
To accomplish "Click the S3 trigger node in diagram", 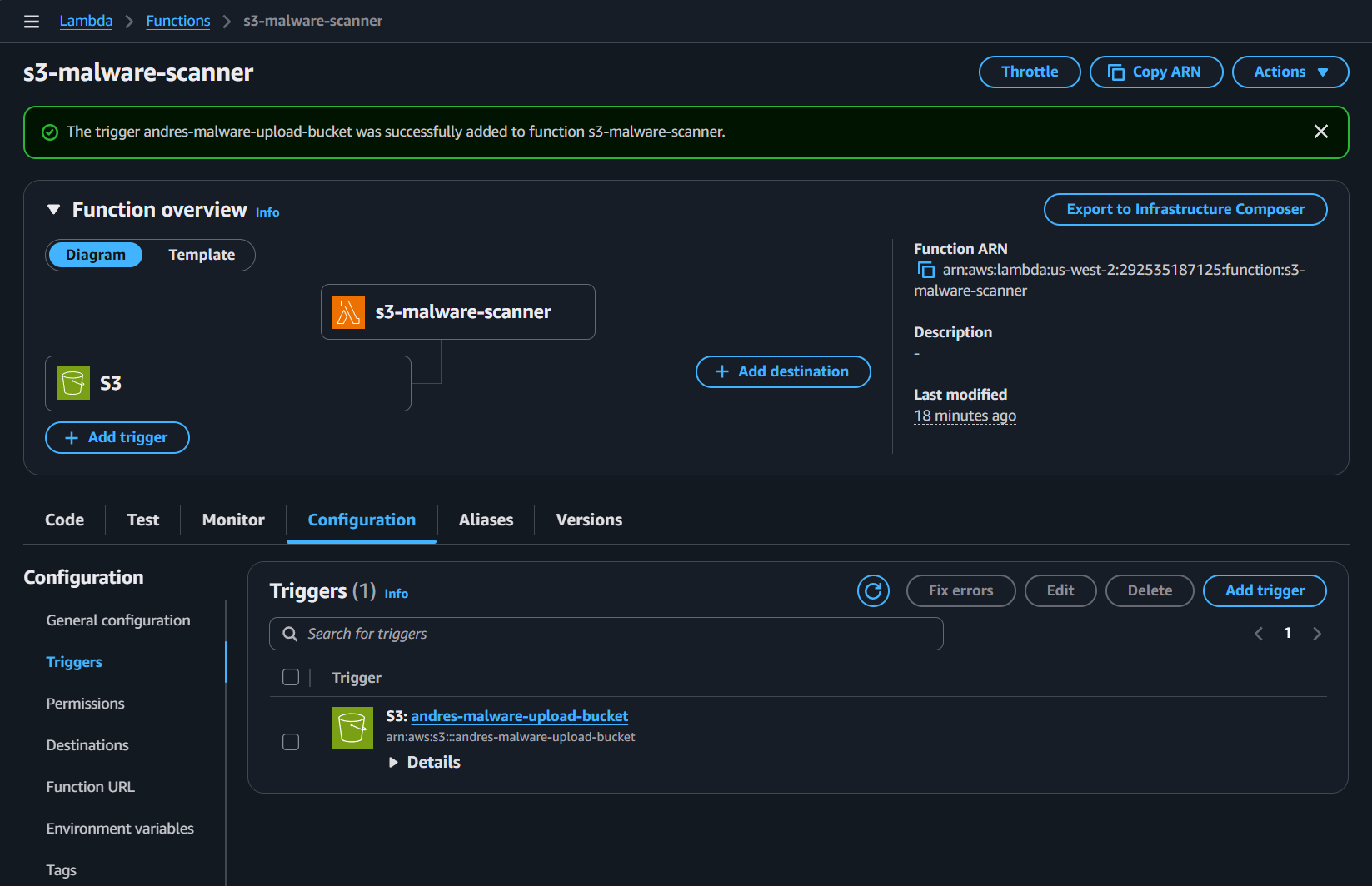I will (228, 384).
